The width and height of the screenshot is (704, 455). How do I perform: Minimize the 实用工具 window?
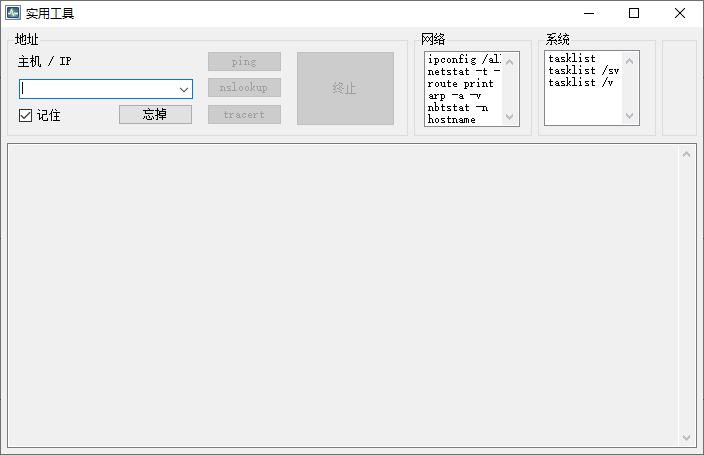pos(589,13)
